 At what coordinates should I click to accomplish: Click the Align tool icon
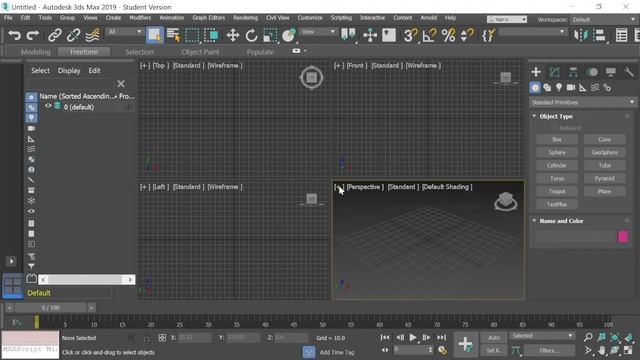pyautogui.click(x=600, y=36)
